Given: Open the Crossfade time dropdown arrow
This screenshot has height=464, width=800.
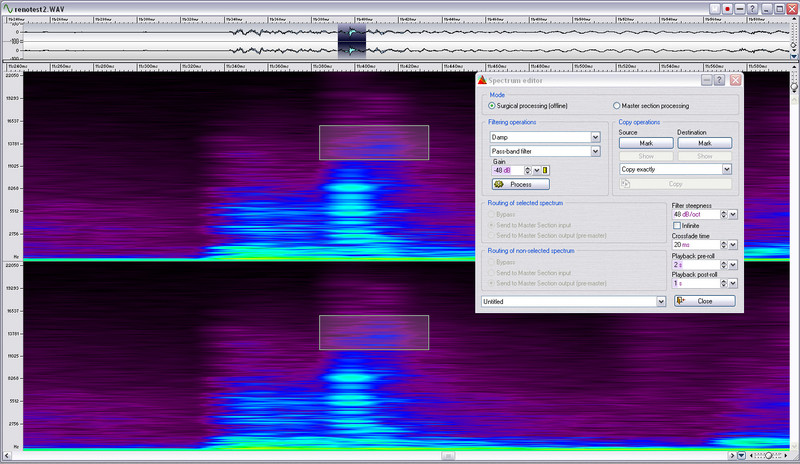Looking at the screenshot, I should pos(733,245).
